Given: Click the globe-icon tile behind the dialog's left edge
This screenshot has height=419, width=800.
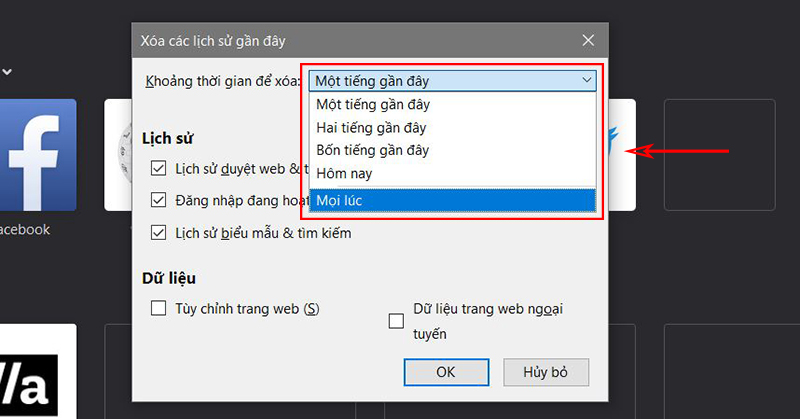Looking at the screenshot, I should 118,155.
